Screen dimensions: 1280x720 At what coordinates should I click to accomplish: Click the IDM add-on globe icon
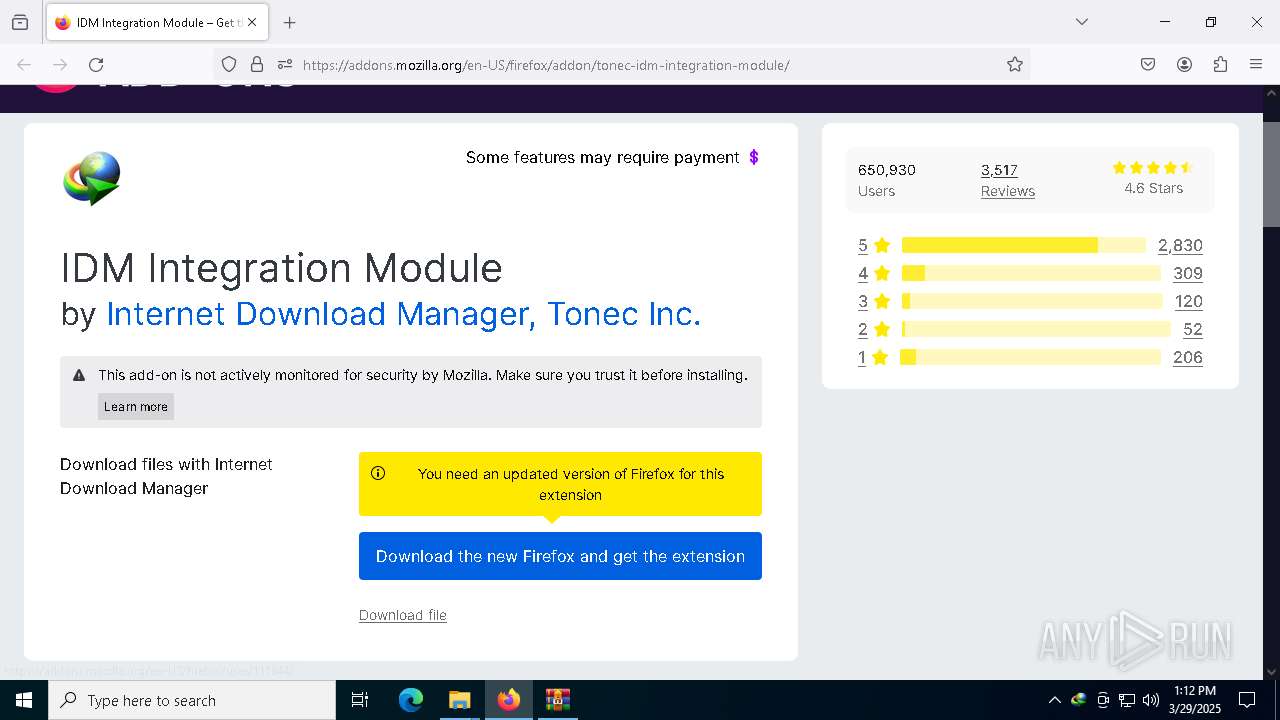tap(92, 178)
